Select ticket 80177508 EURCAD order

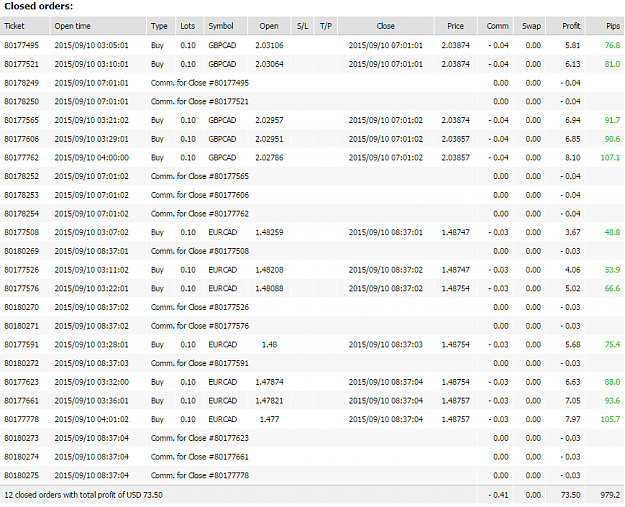pos(312,232)
